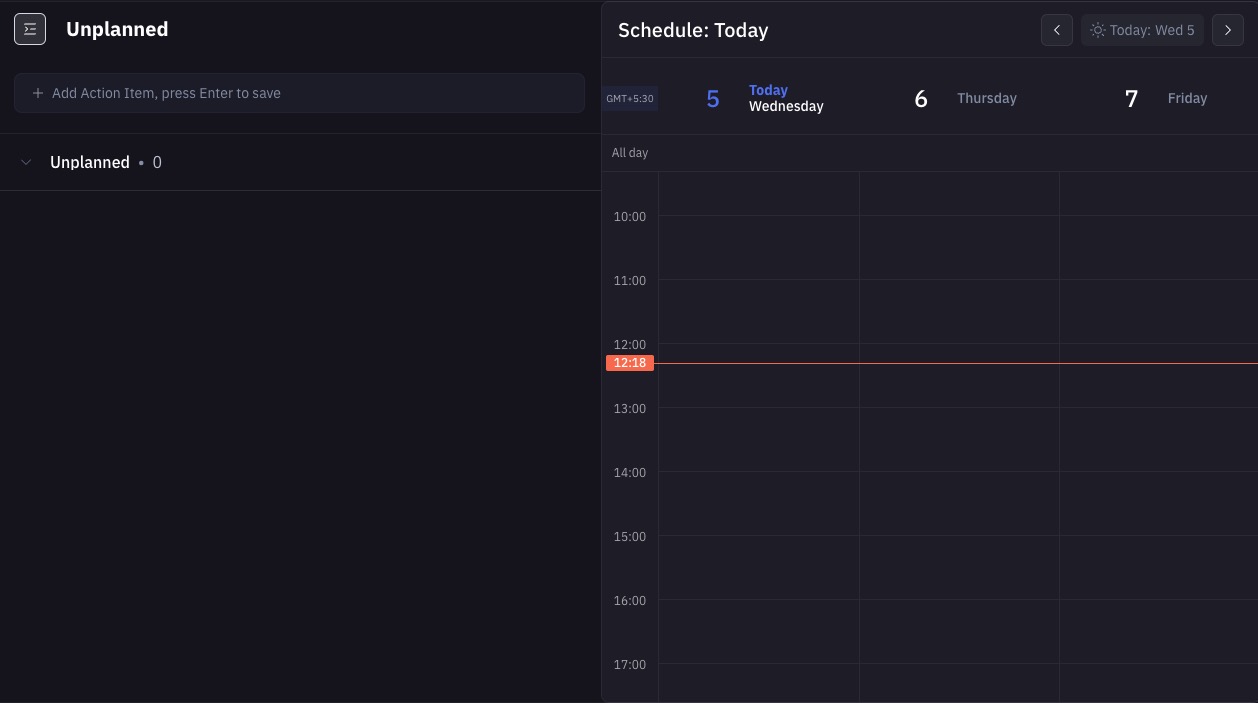Click the GMT+5:30 timezone label
1258x703 pixels.
tap(629, 98)
